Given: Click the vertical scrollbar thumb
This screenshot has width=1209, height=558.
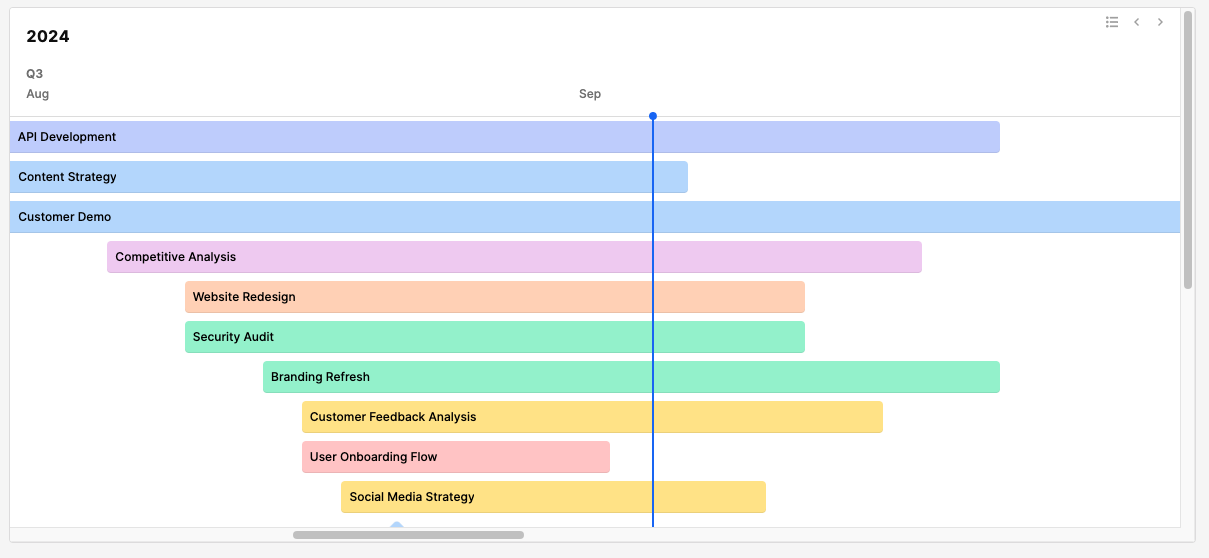Looking at the screenshot, I should 1188,150.
